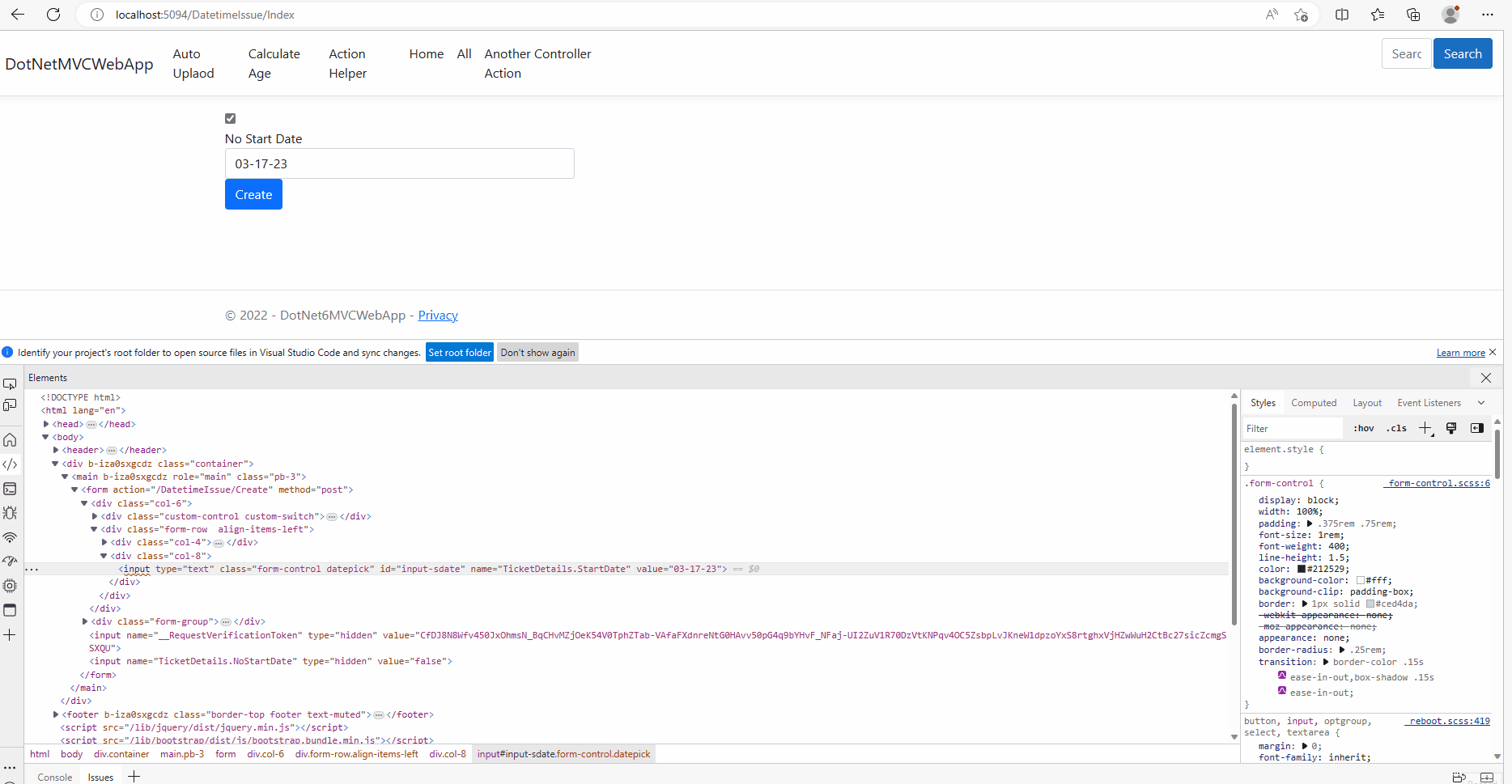Check the checkbox above No Start Date

click(230, 118)
